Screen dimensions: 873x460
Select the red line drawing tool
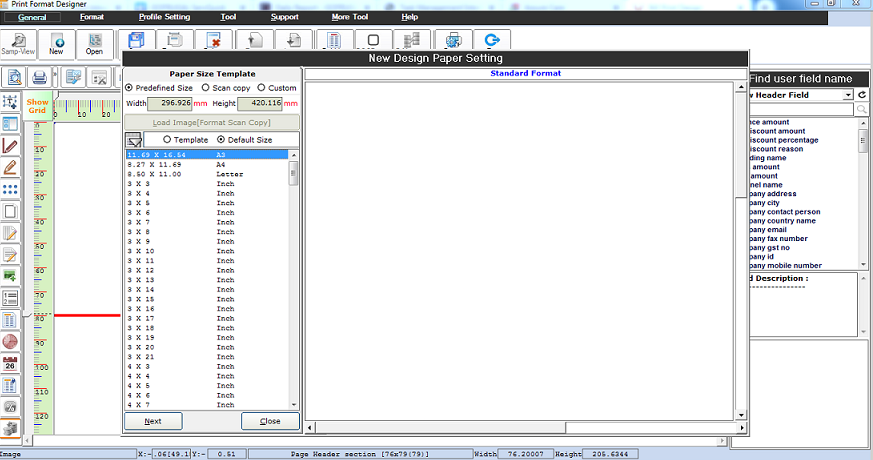(x=10, y=146)
